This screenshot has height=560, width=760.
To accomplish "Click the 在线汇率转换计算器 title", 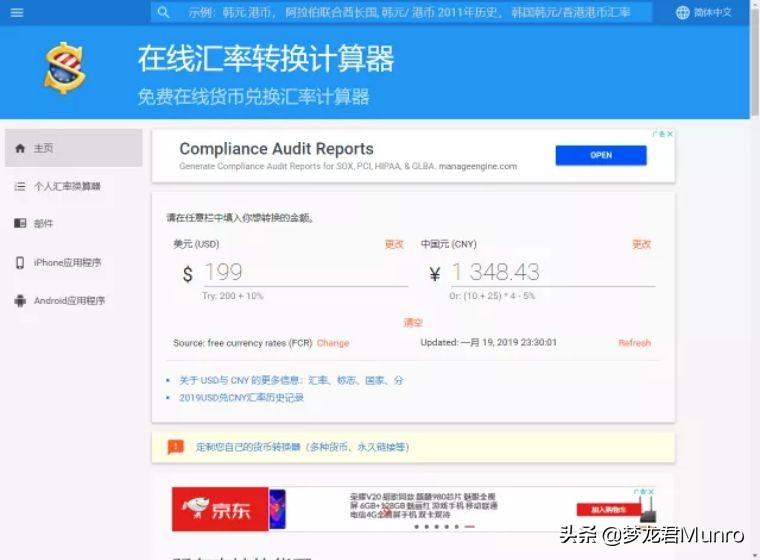I will pyautogui.click(x=266, y=59).
